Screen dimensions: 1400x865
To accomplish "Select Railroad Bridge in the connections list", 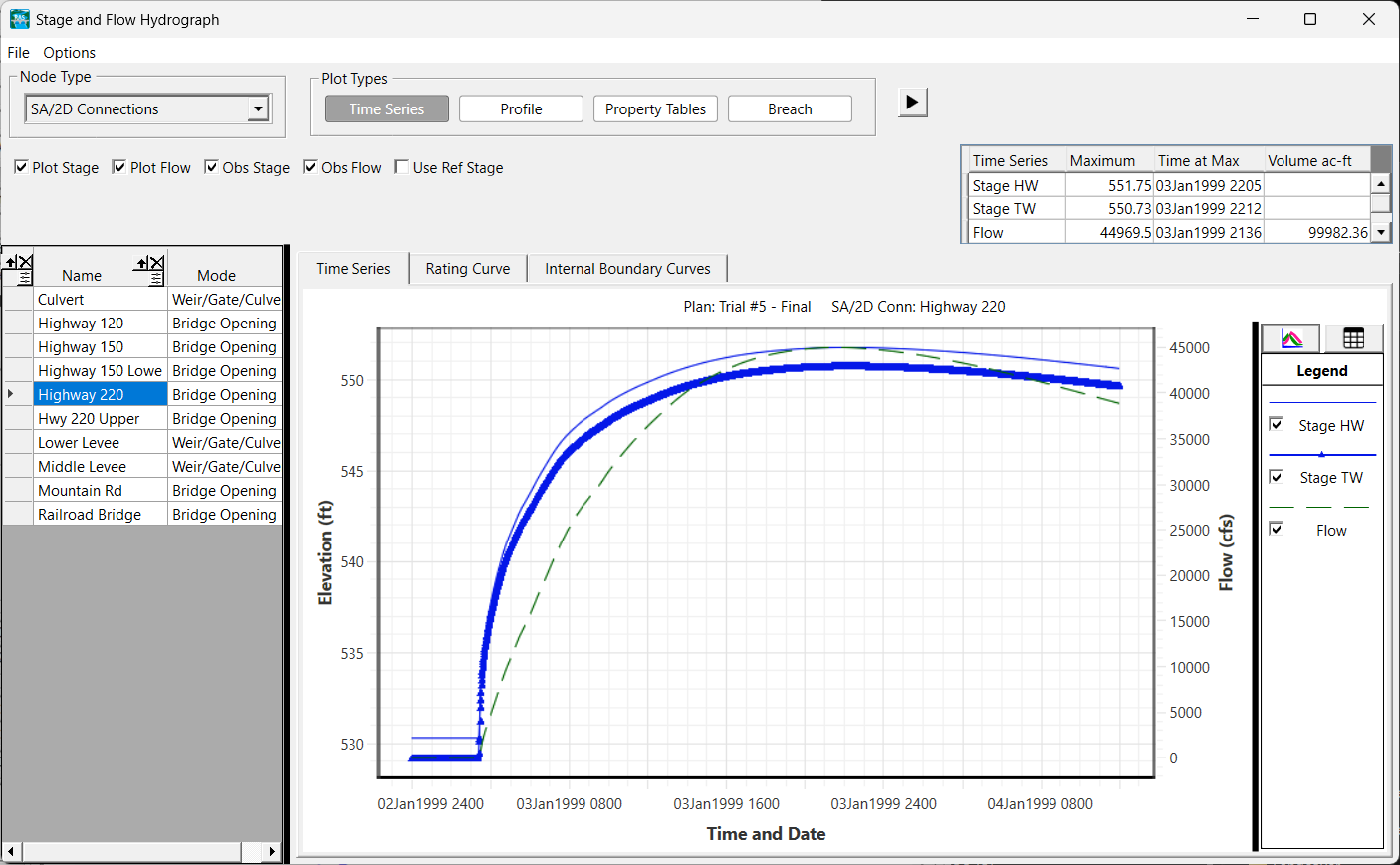I will (90, 515).
